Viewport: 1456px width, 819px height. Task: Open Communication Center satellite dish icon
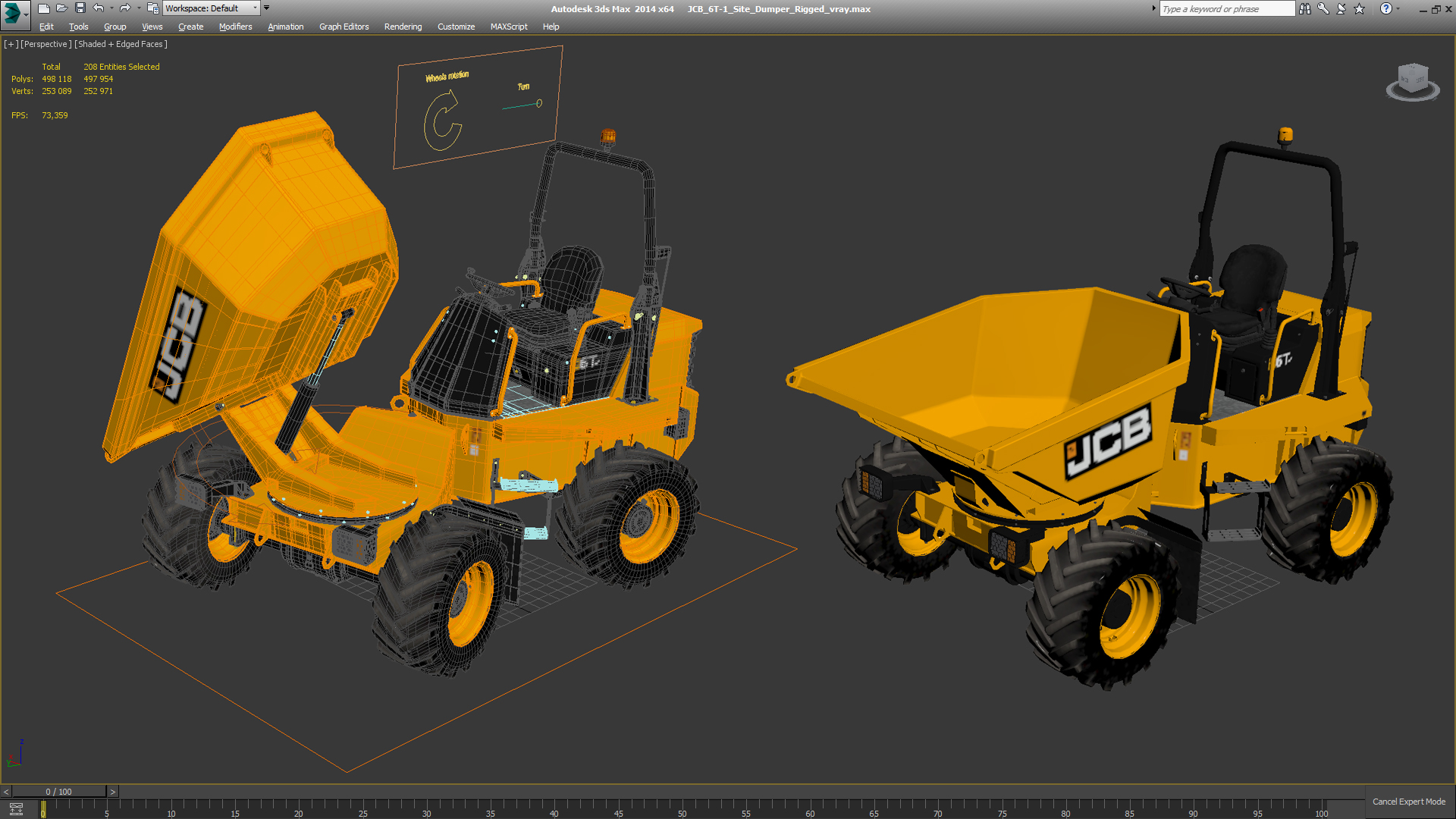(x=1341, y=8)
